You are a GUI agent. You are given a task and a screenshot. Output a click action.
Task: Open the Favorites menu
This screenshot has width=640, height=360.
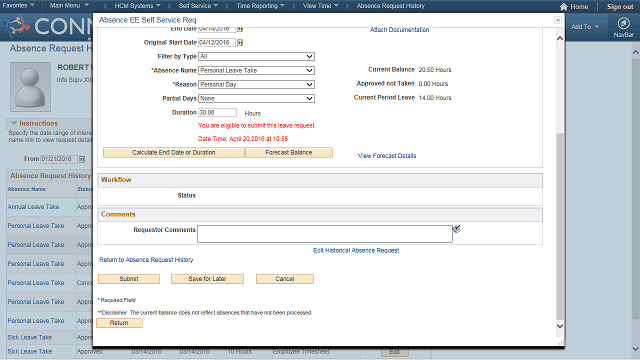(x=18, y=6)
